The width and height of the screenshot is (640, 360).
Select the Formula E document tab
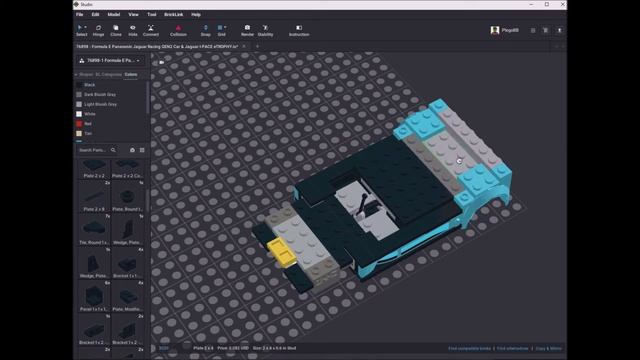(x=157, y=47)
